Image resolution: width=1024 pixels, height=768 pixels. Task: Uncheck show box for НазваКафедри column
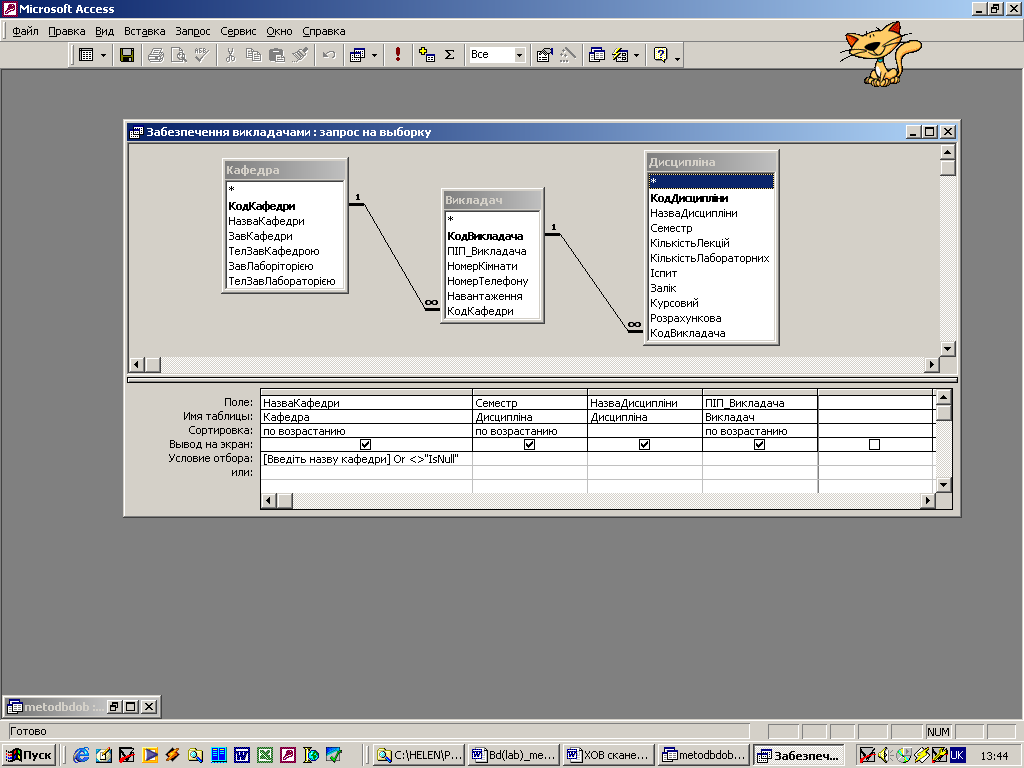pos(365,445)
